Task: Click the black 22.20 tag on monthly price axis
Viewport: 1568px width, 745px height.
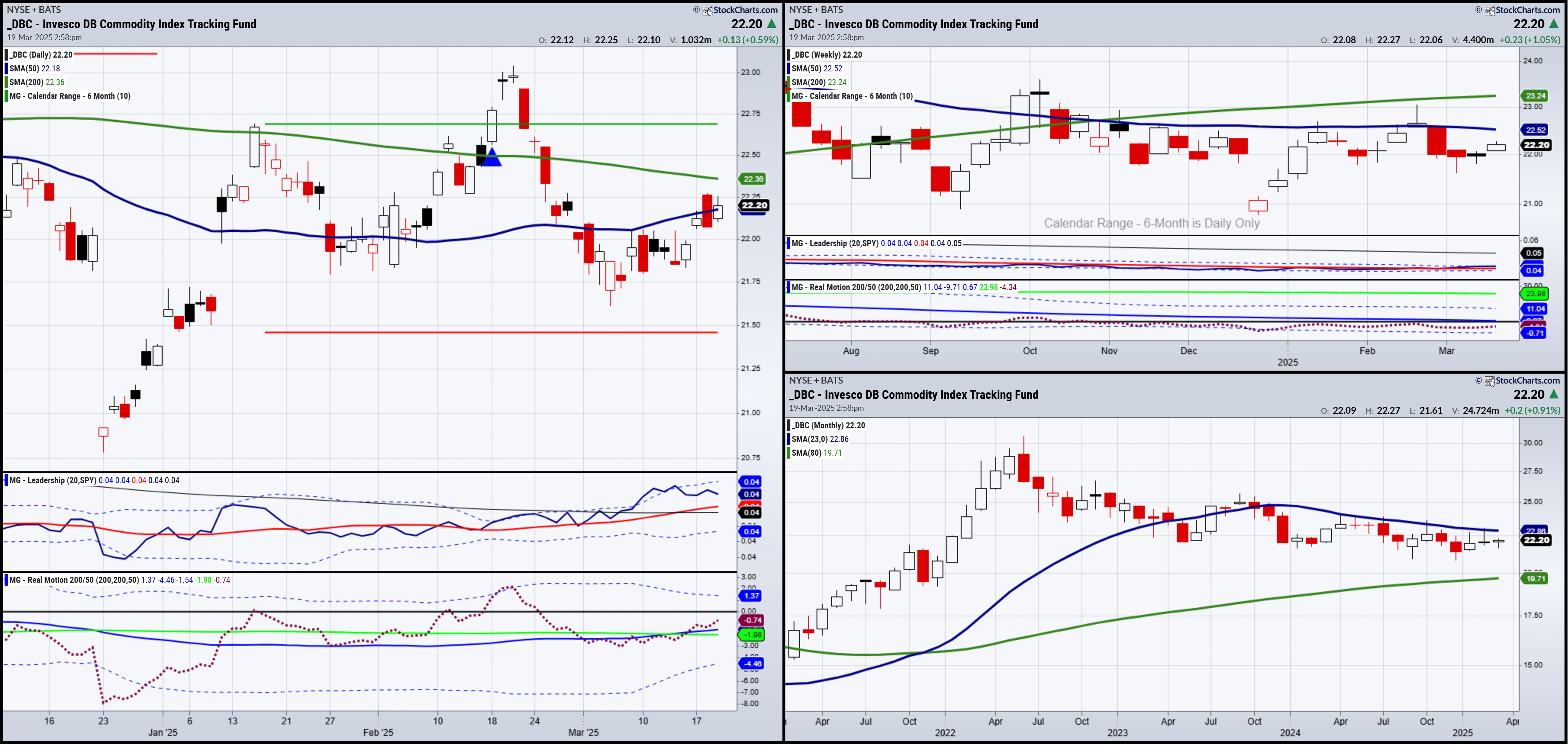Action: [x=1536, y=540]
